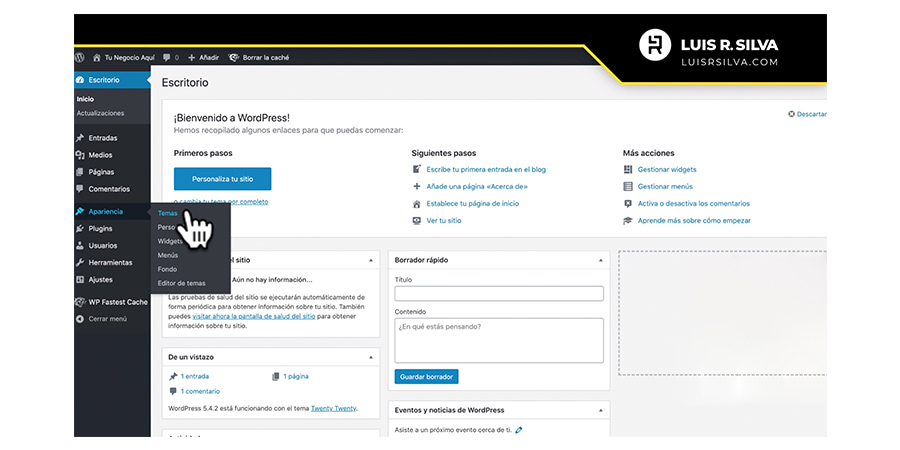Click the Herramientas wrench icon
The height and width of the screenshot is (450, 900).
[x=80, y=262]
